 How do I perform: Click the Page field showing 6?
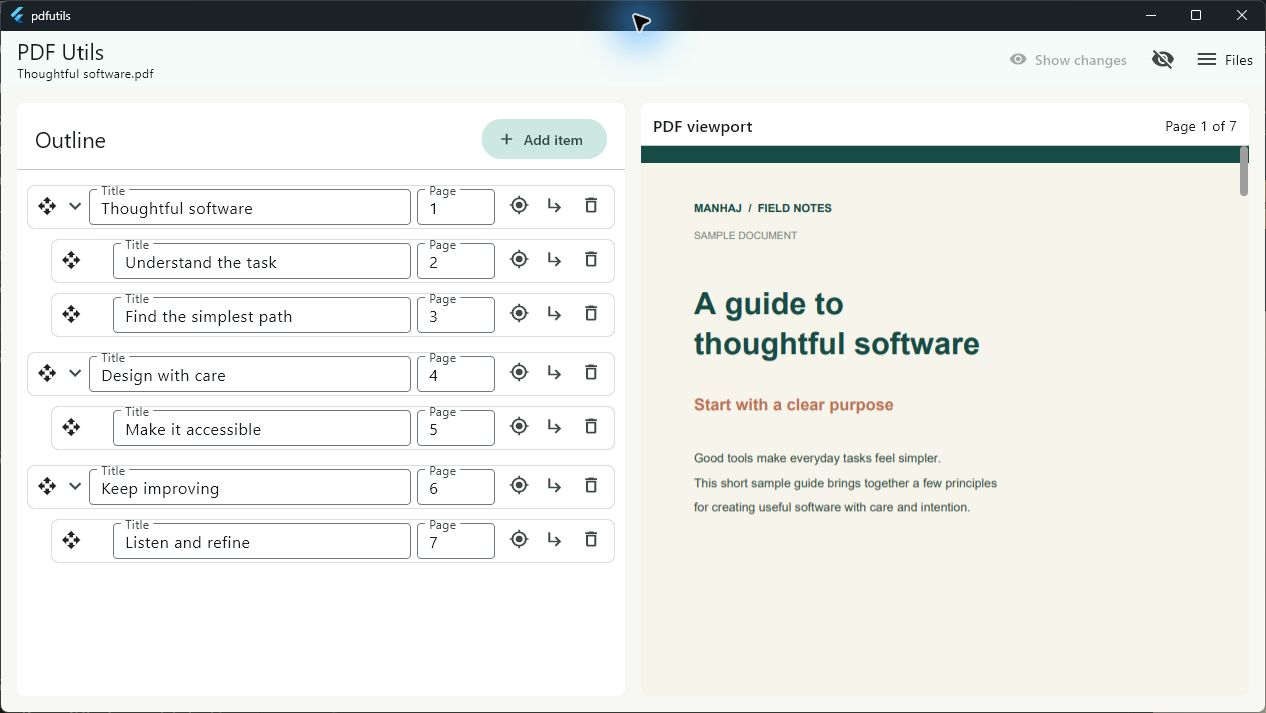coord(456,487)
